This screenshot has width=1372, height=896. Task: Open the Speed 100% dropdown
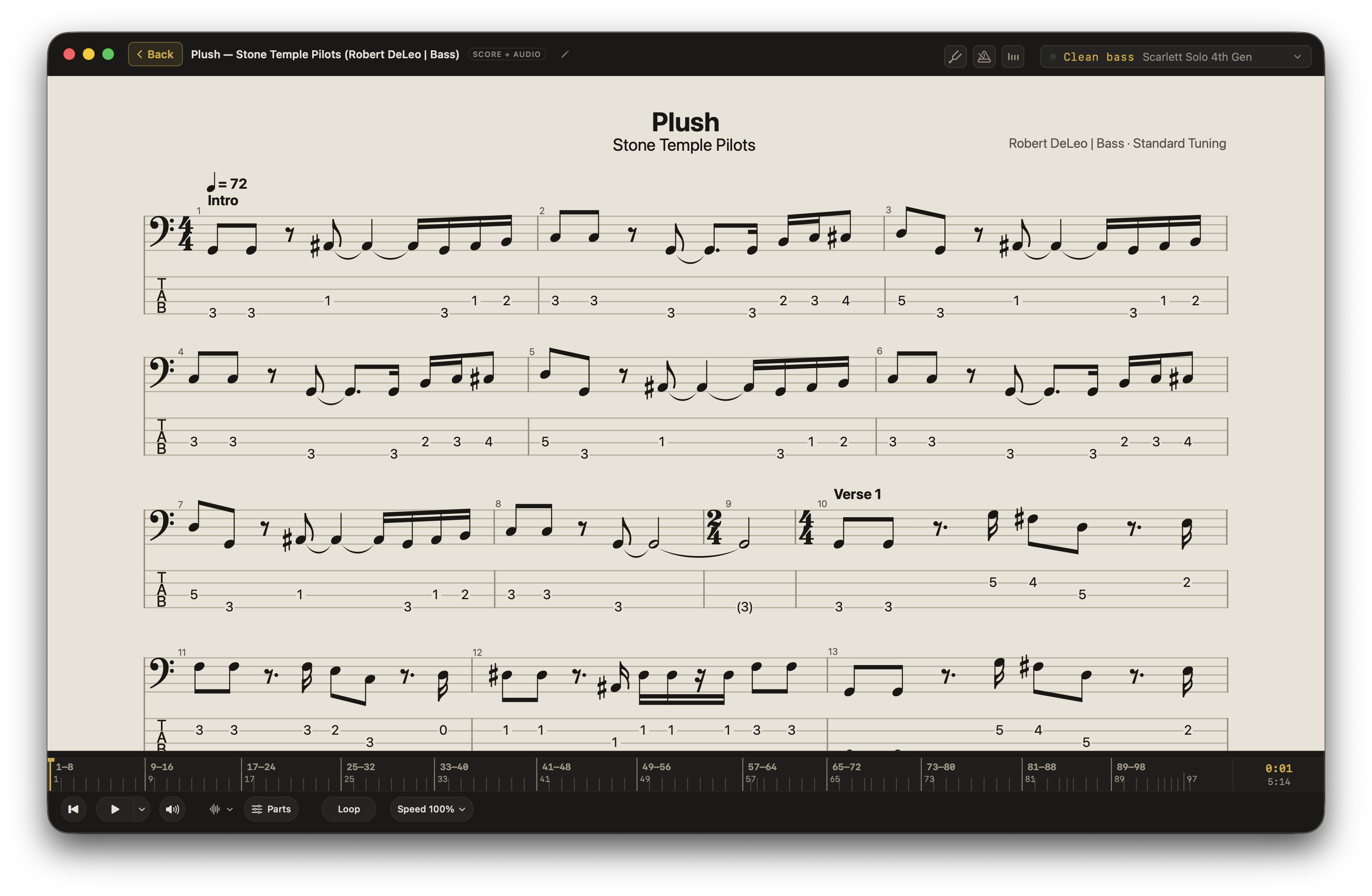[431, 809]
